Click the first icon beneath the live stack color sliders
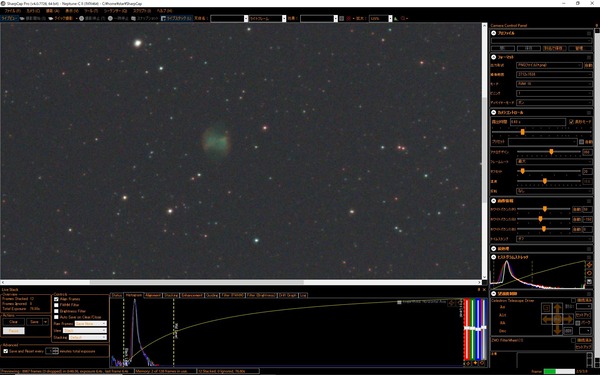600x375 pixels. click(467, 363)
